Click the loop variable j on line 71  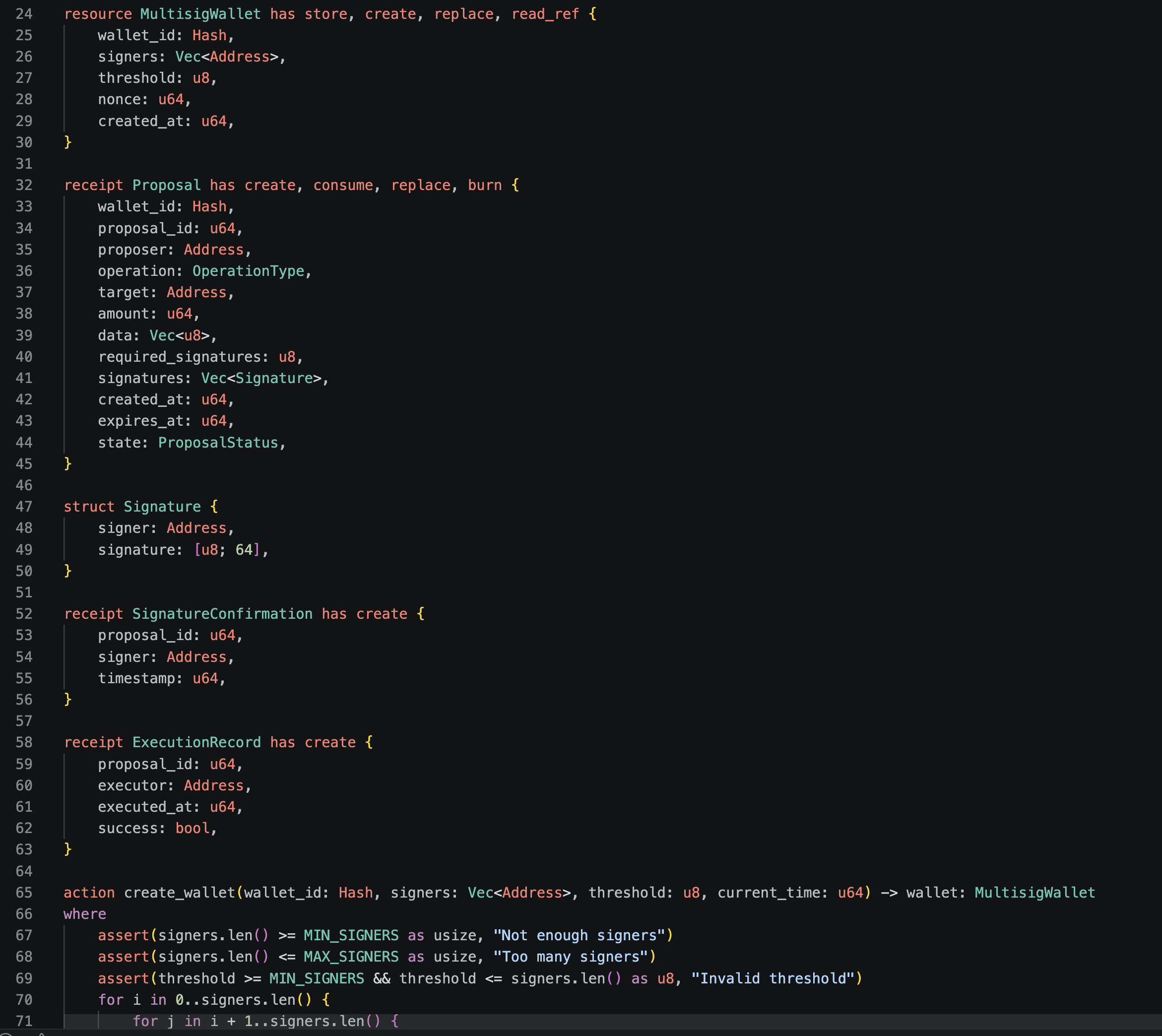171,1021
